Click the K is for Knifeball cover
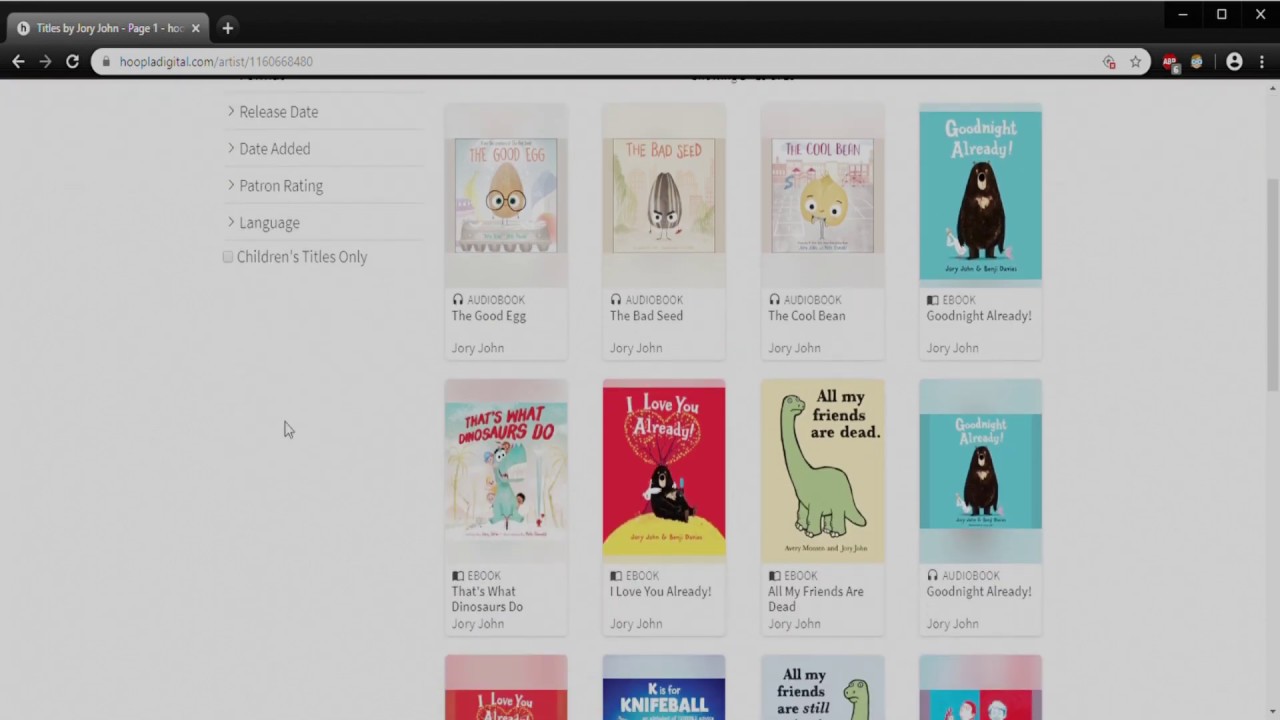 coord(664,688)
